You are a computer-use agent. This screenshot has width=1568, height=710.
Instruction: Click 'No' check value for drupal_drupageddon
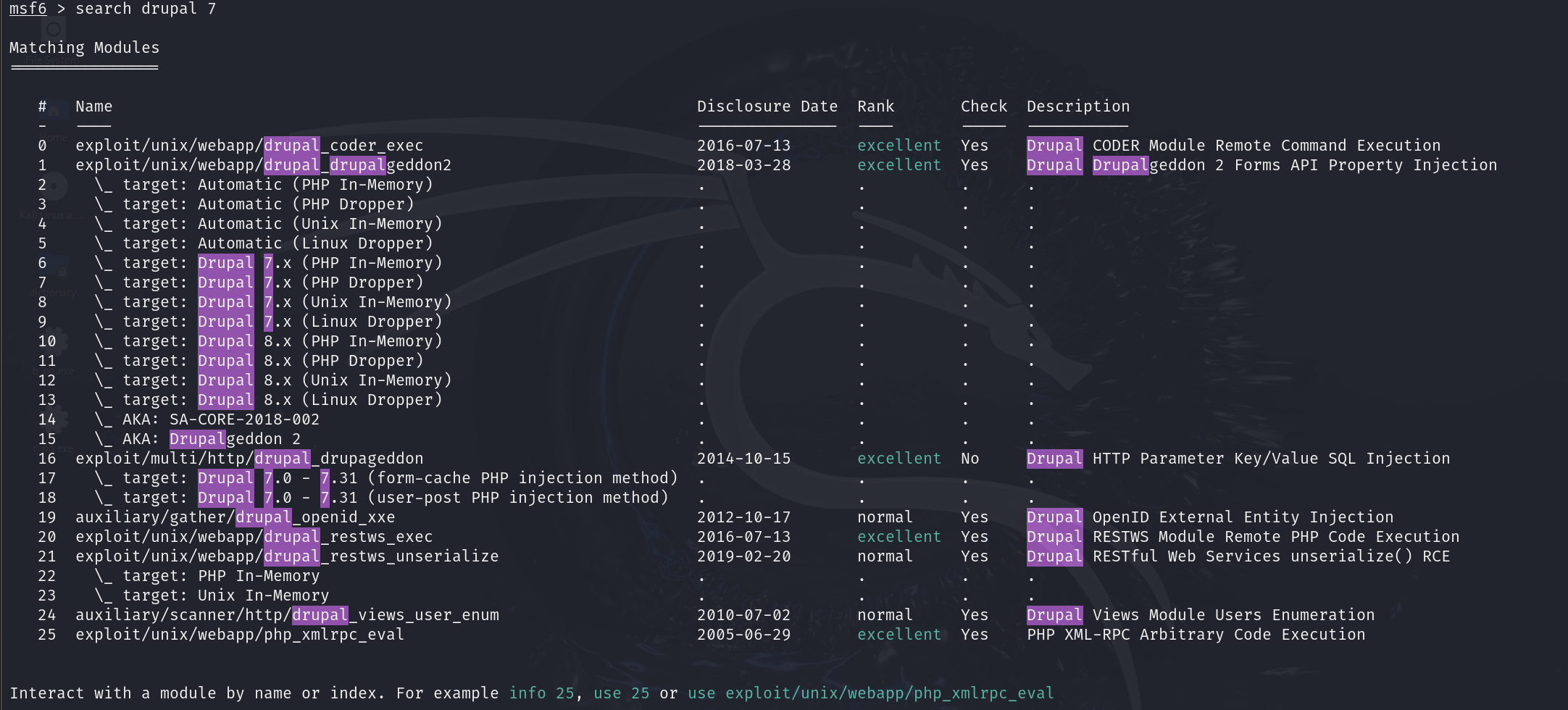(970, 459)
